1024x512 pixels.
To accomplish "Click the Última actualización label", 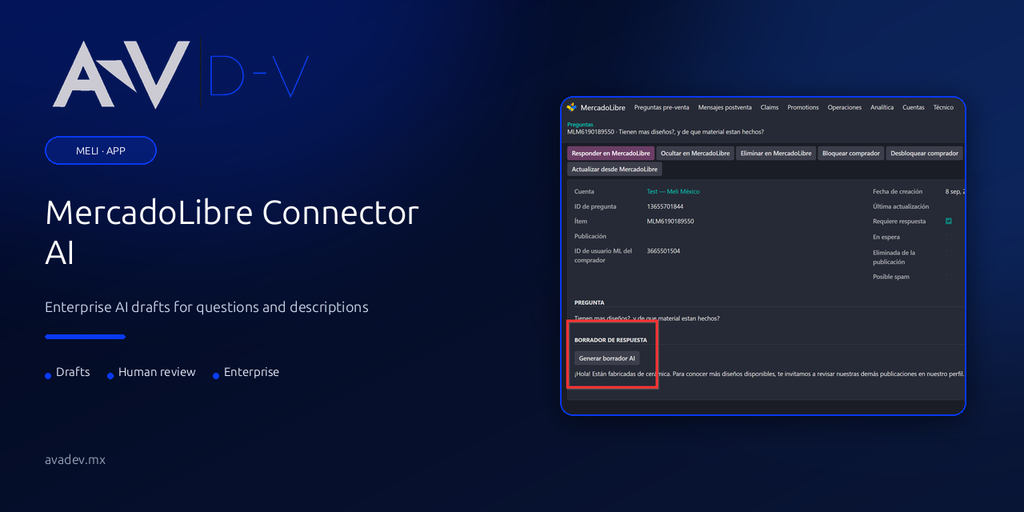I will click(900, 206).
